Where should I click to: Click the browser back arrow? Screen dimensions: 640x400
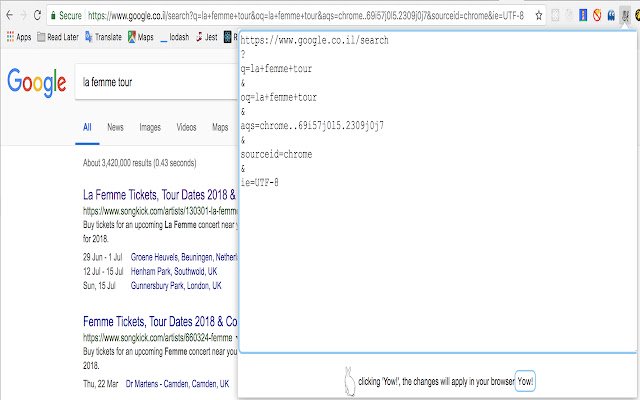click(x=9, y=16)
